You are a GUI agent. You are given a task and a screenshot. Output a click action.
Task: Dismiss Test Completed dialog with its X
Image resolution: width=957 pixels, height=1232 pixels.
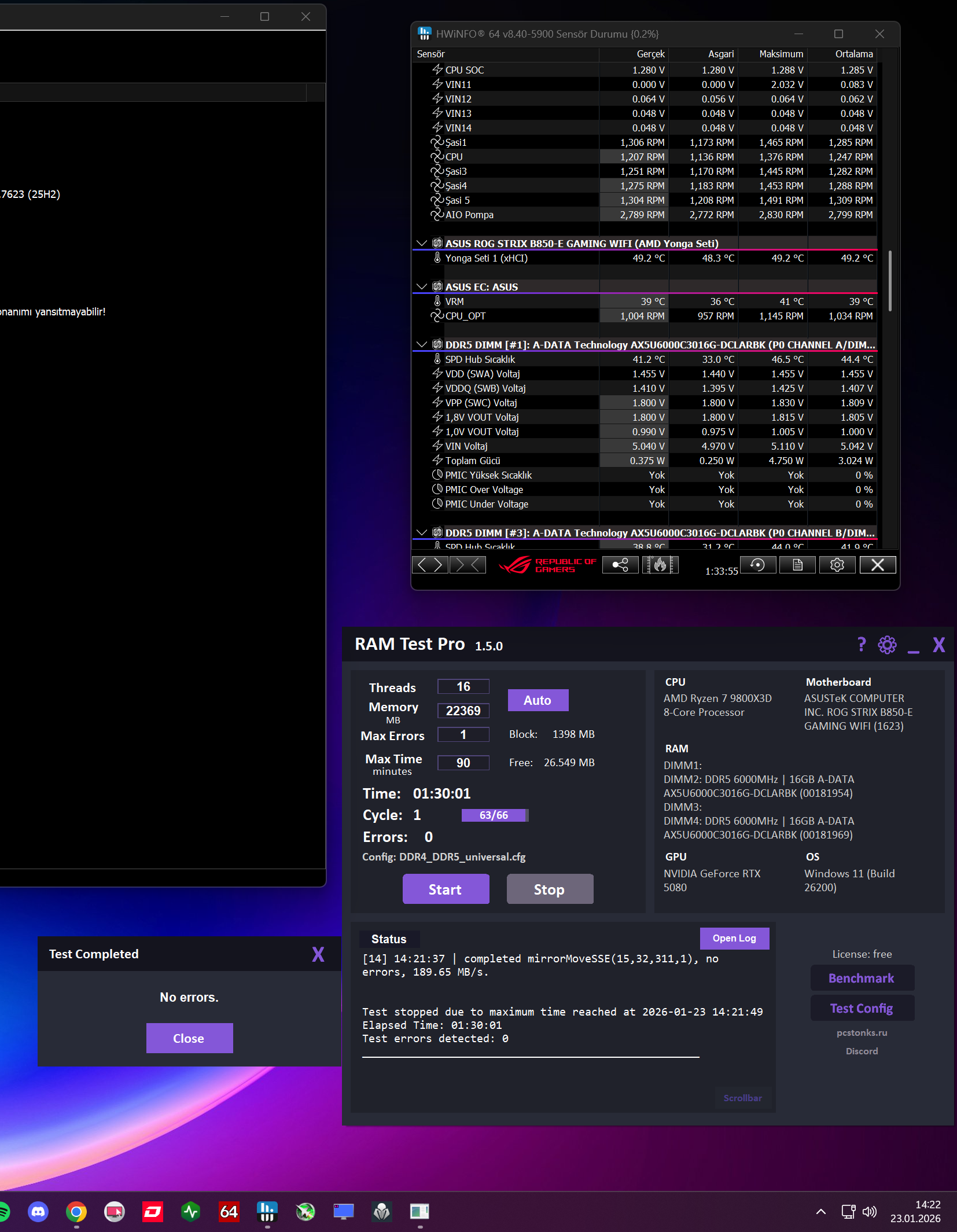click(318, 954)
